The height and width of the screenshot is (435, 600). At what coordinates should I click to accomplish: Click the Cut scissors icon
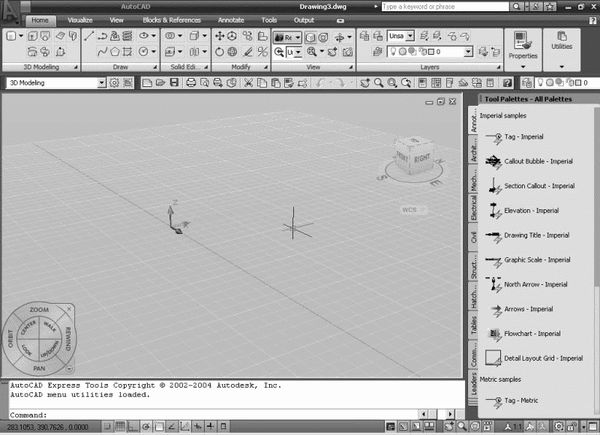[248, 83]
